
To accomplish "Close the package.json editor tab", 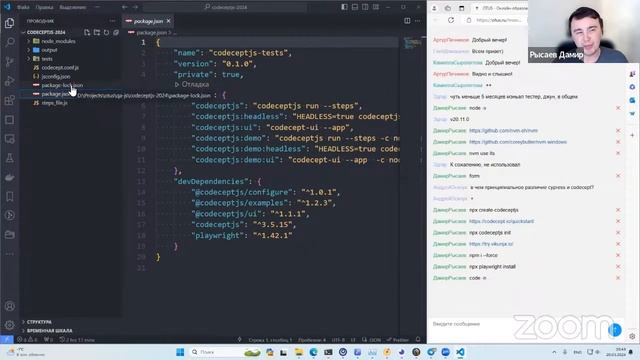I will click(169, 21).
